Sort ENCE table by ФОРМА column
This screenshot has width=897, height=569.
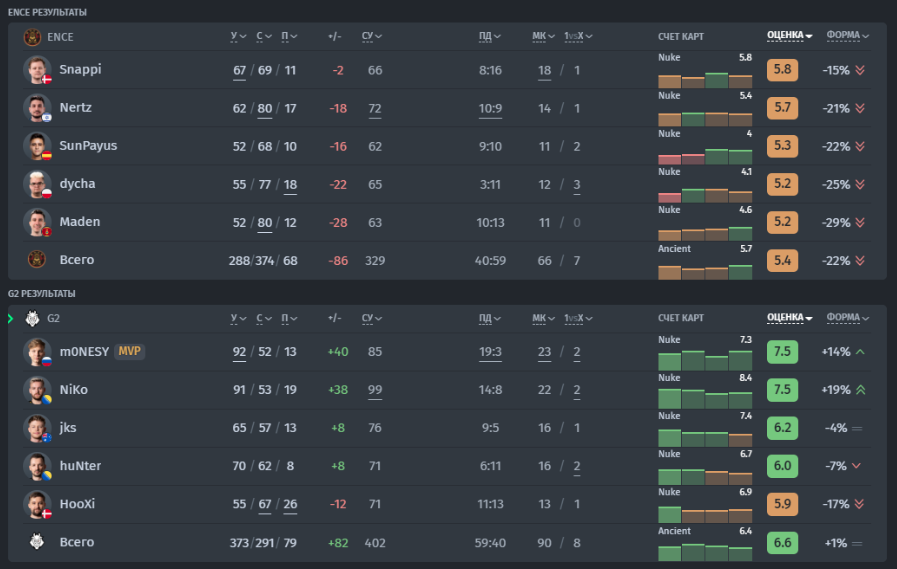coord(848,35)
